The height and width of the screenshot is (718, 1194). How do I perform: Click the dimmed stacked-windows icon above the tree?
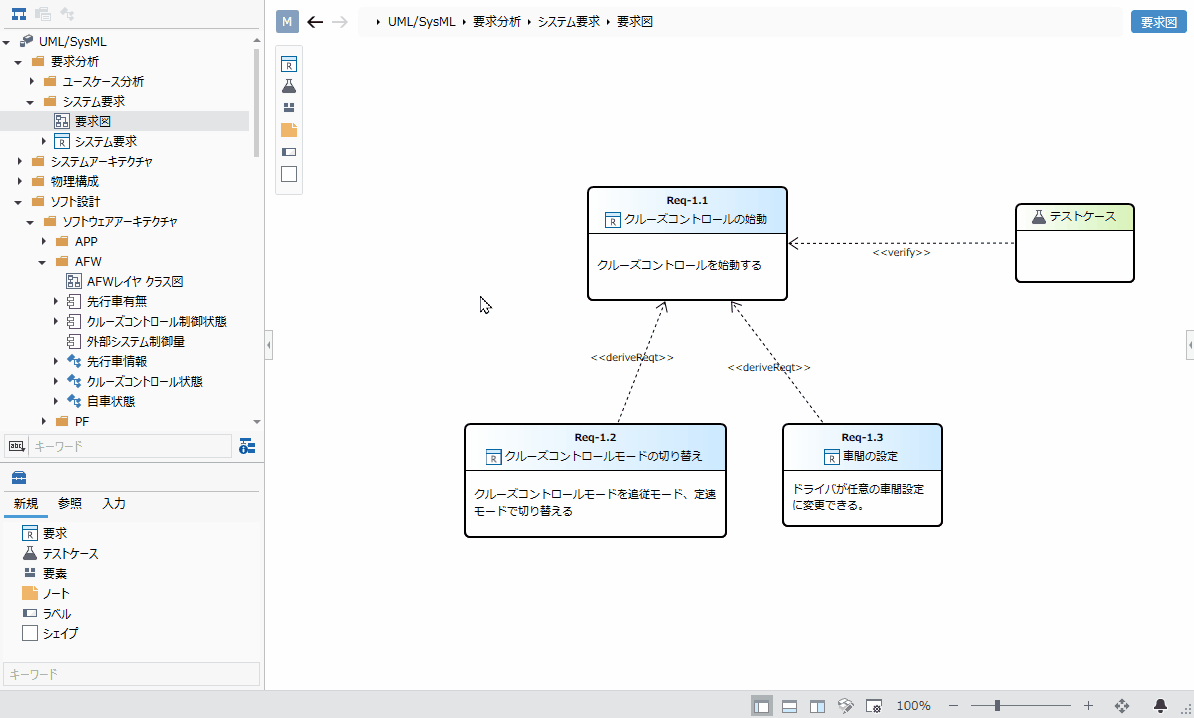(x=43, y=14)
